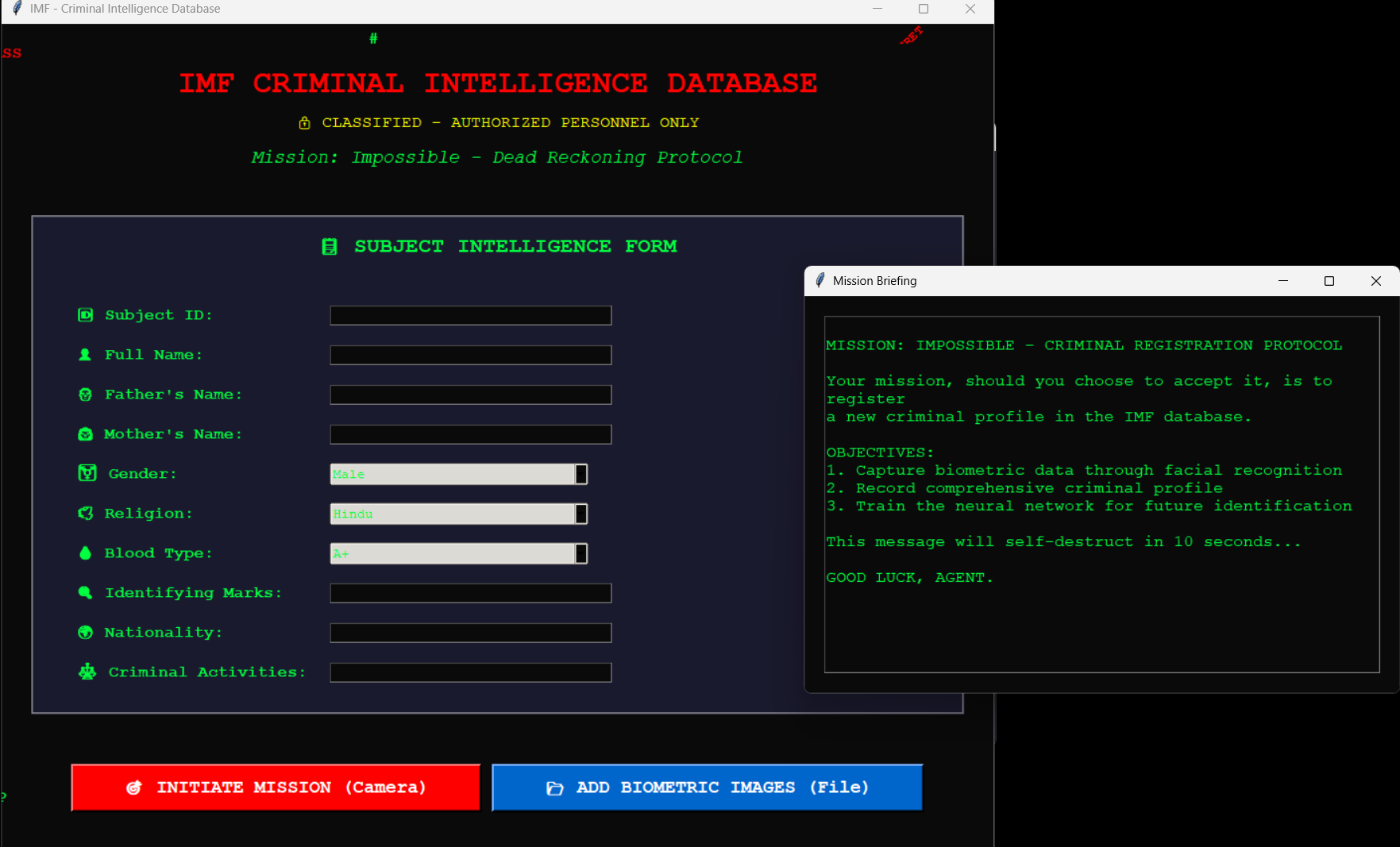Viewport: 1400px width, 847px height.
Task: Focus the Criminal Activities input field
Action: coord(471,672)
